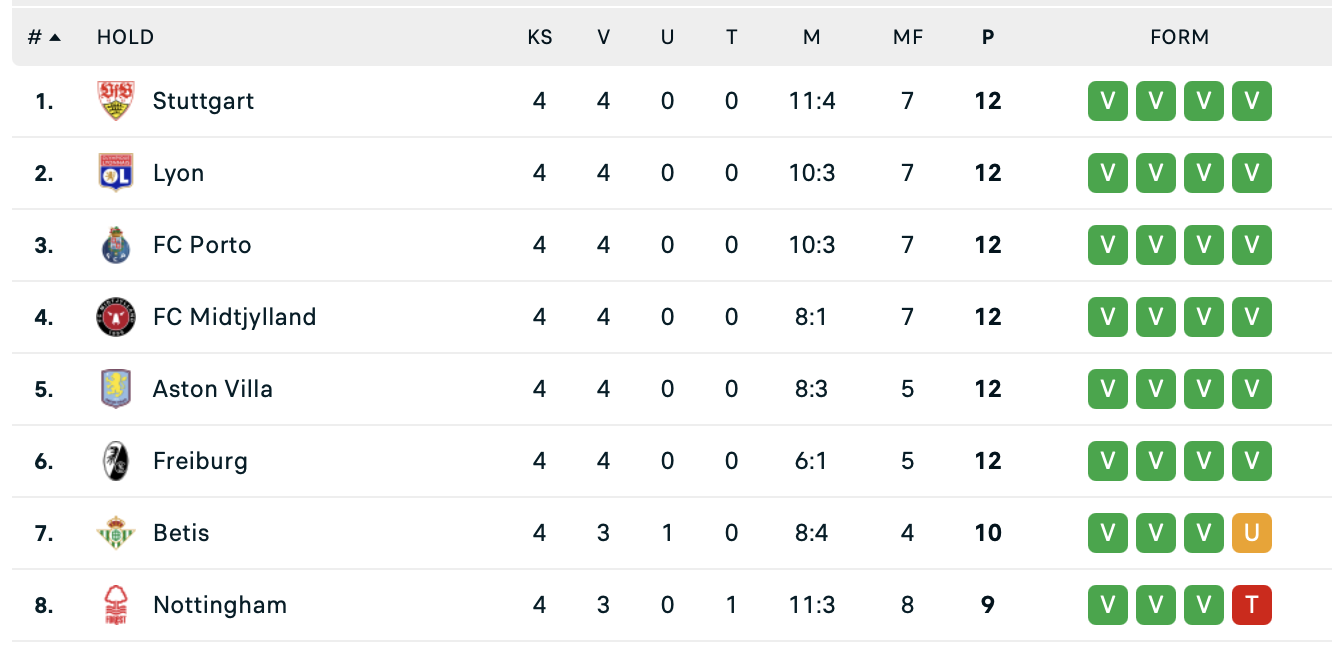Click the Lyon club logo

[115, 173]
